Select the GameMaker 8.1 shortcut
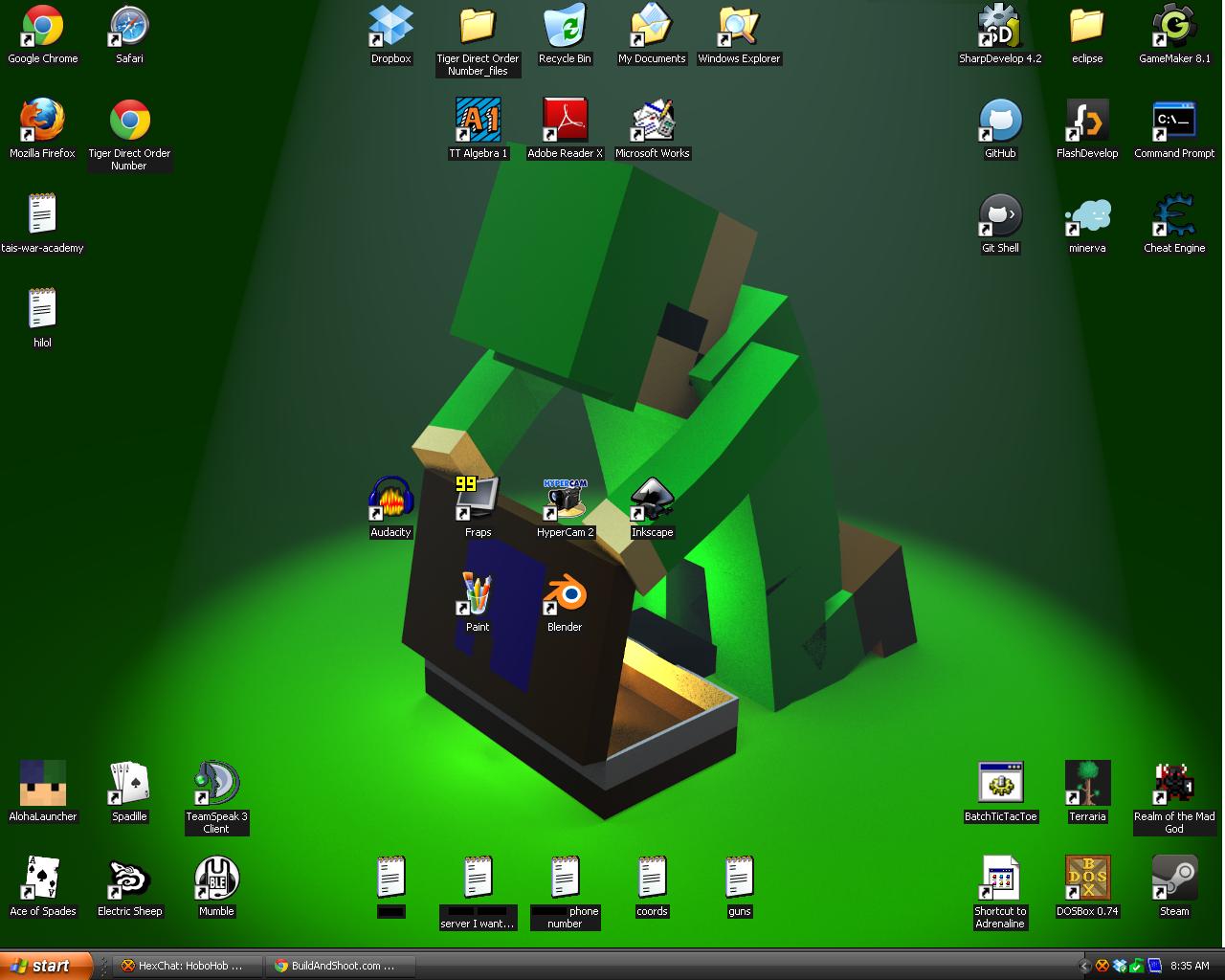This screenshot has width=1225, height=980. [1174, 26]
